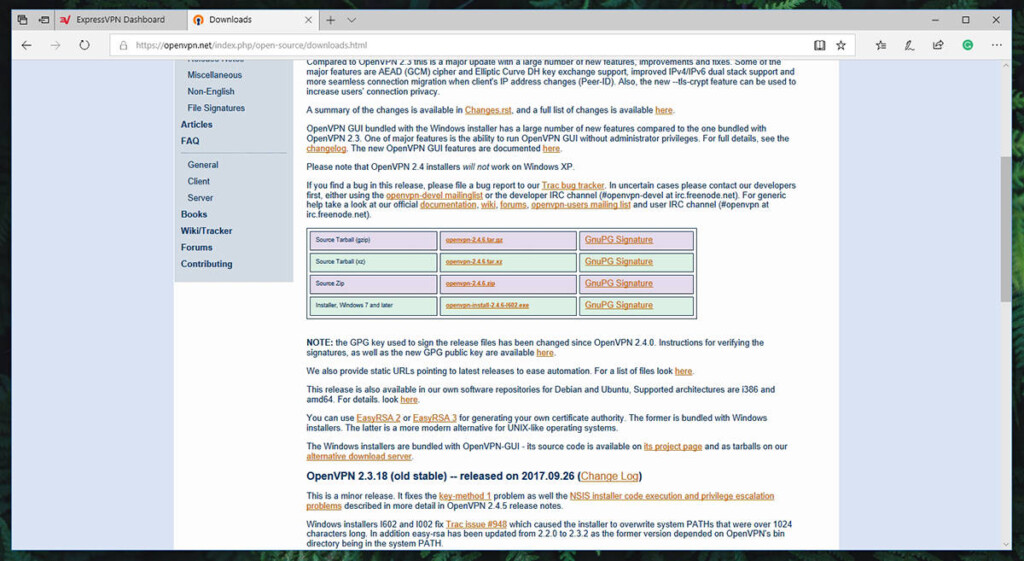
Task: Open the browser settings ellipsis menu
Action: 997,45
